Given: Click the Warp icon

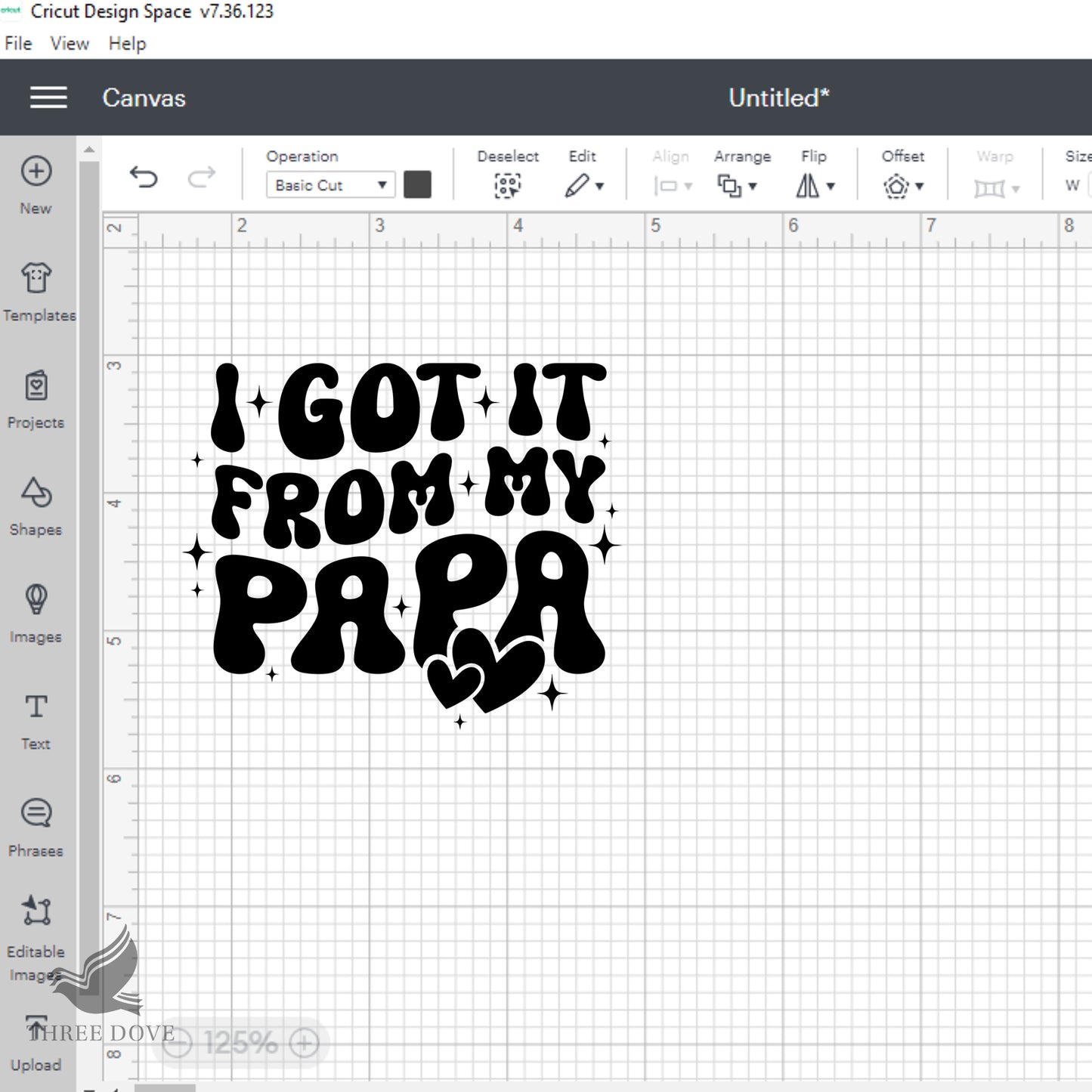Looking at the screenshot, I should (x=989, y=188).
